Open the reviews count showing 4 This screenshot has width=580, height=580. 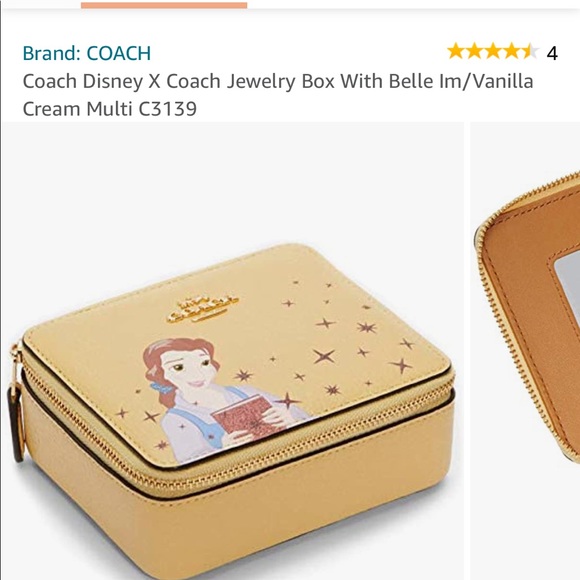point(552,53)
